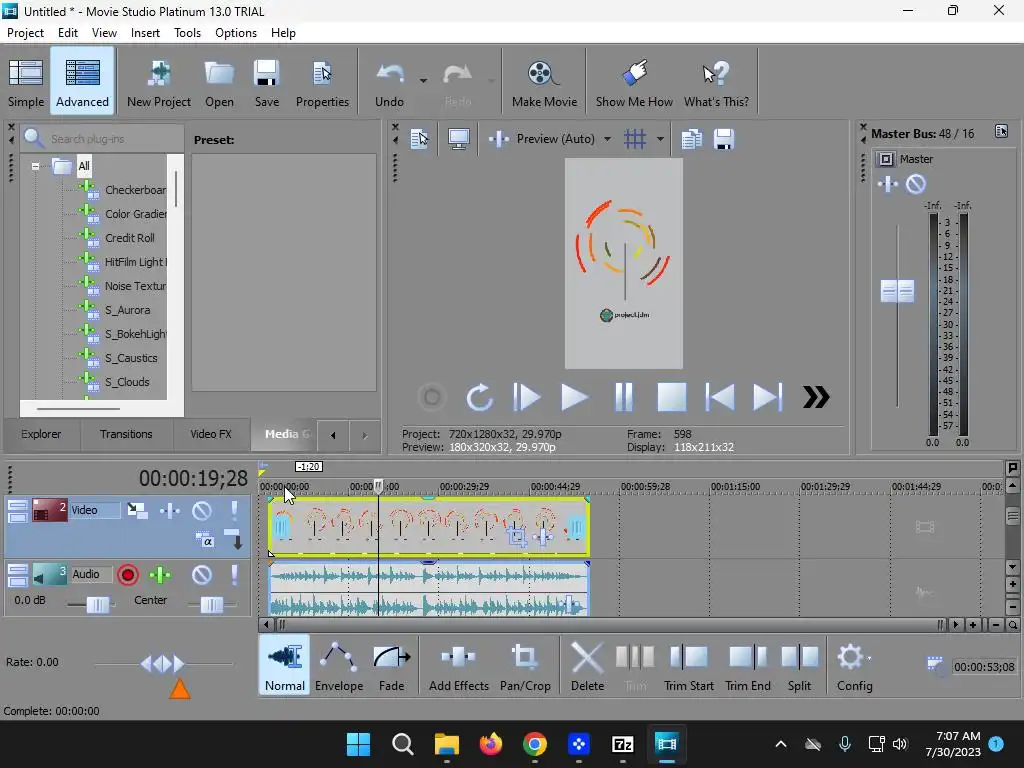1024x768 pixels.
Task: Mute the Master bus output
Action: (916, 184)
